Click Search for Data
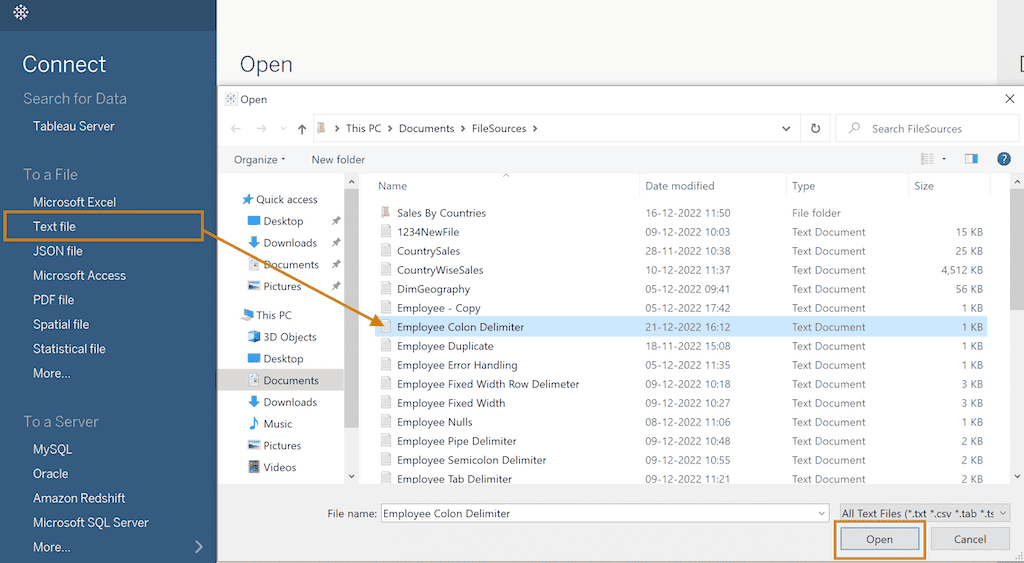1024x563 pixels. (x=75, y=99)
